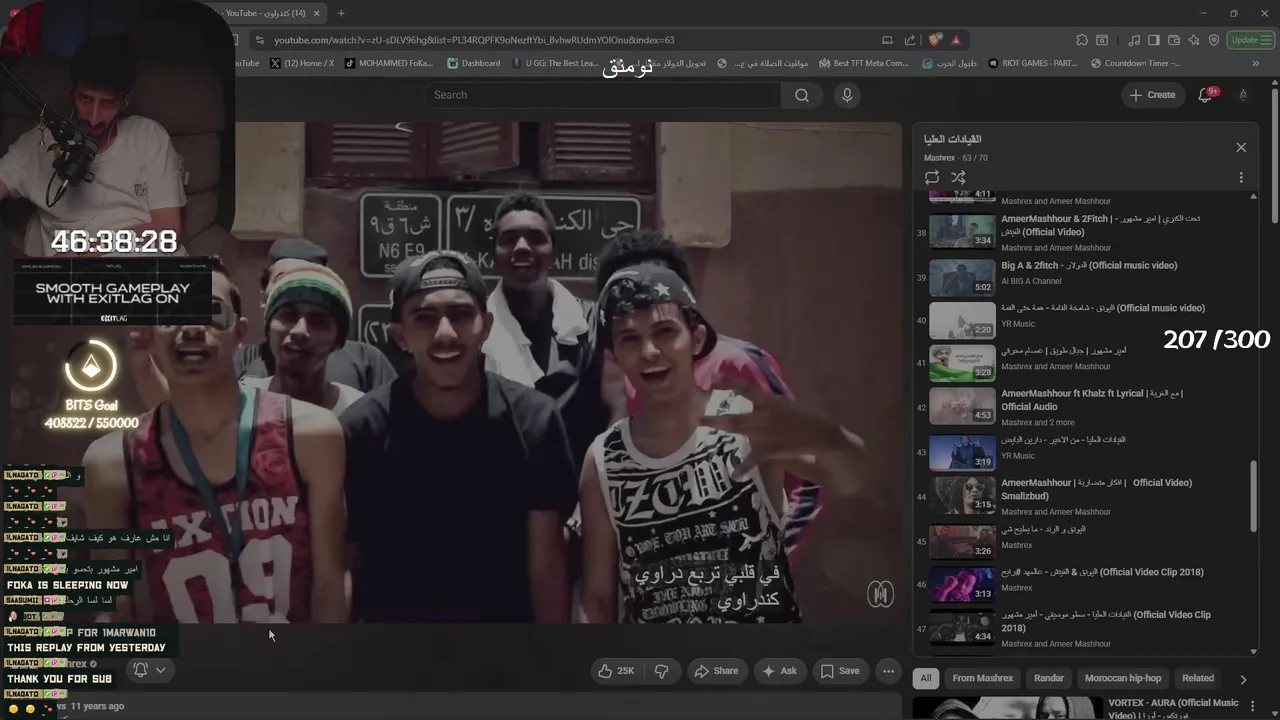Viewport: 1280px width, 720px height.
Task: Focus the YouTube search box
Action: point(602,95)
